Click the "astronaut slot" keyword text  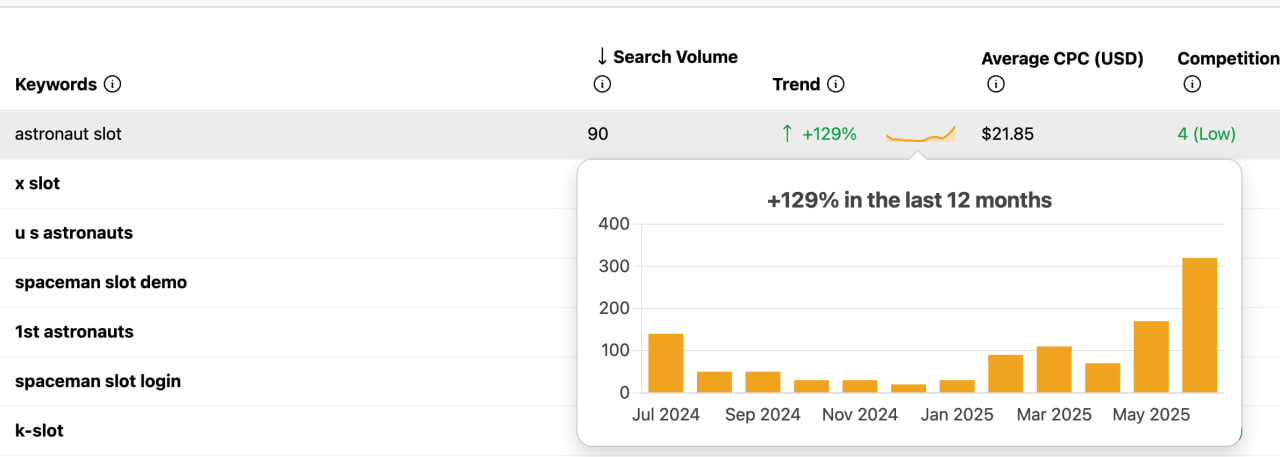coord(68,134)
